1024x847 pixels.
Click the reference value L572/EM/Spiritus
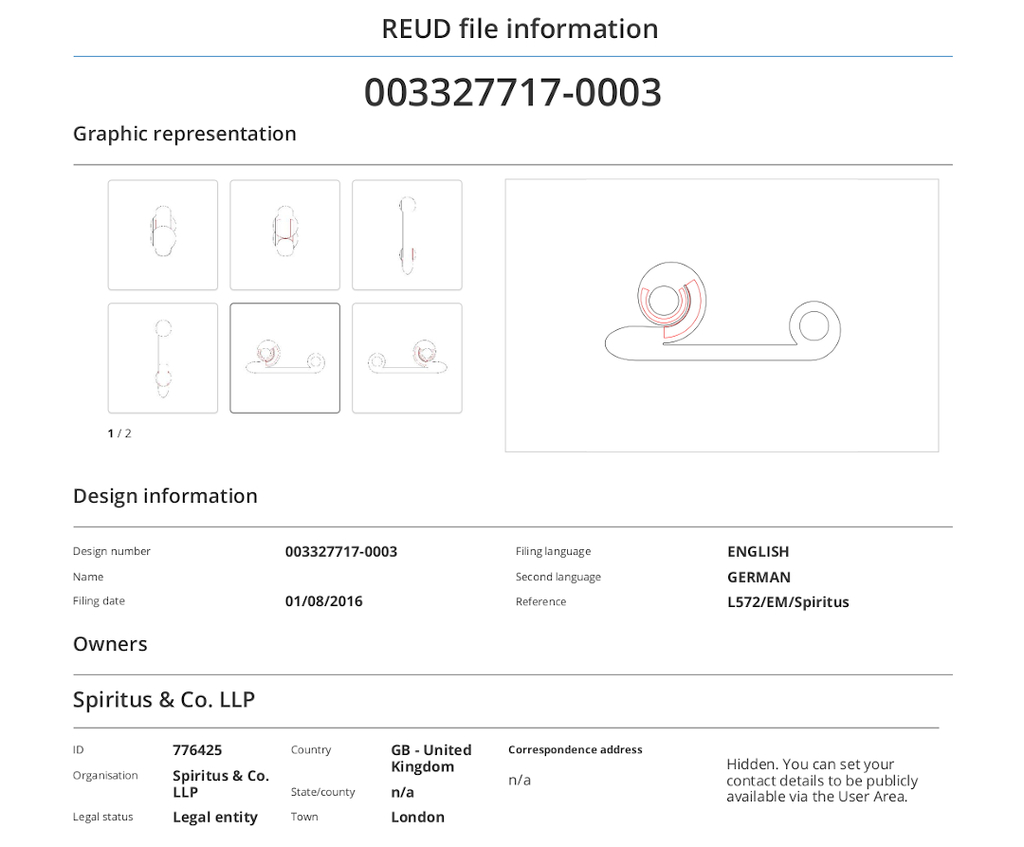788,602
